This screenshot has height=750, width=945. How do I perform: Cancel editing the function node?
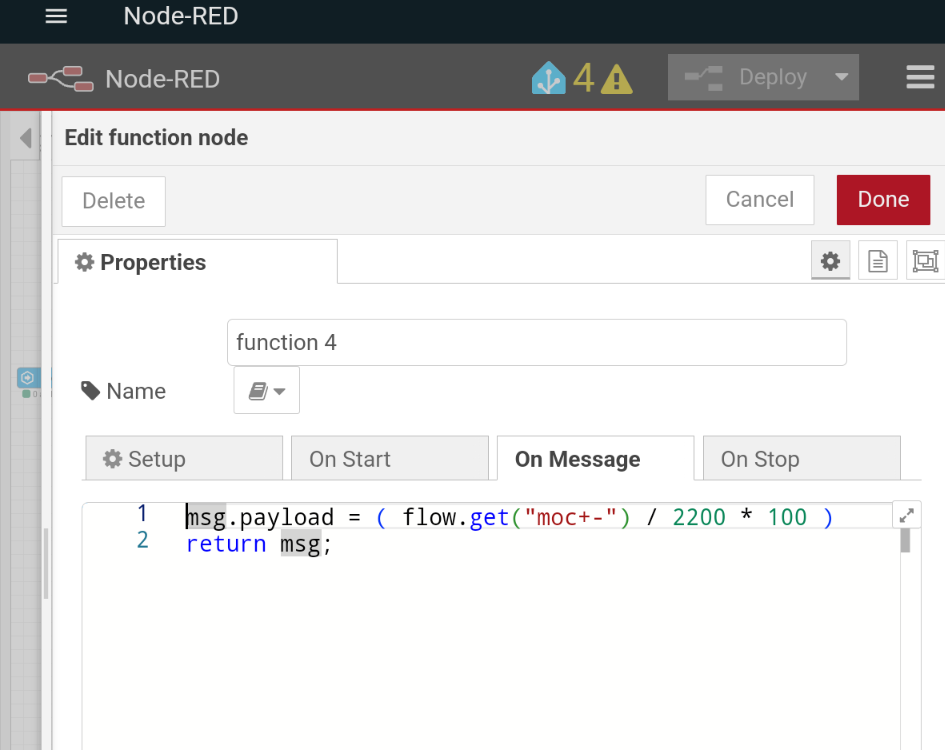759,200
